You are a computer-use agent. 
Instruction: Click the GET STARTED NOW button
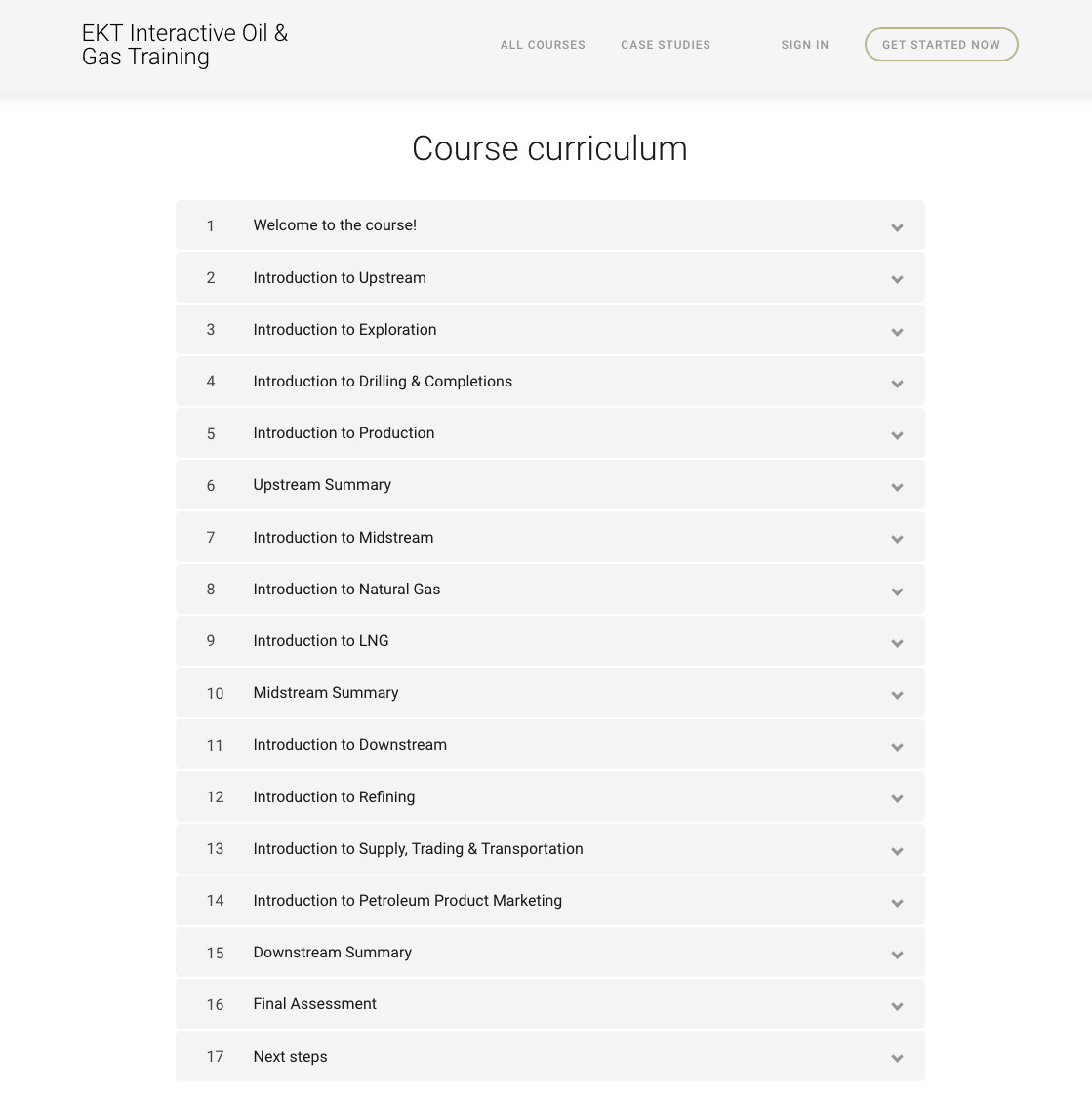pyautogui.click(x=941, y=44)
